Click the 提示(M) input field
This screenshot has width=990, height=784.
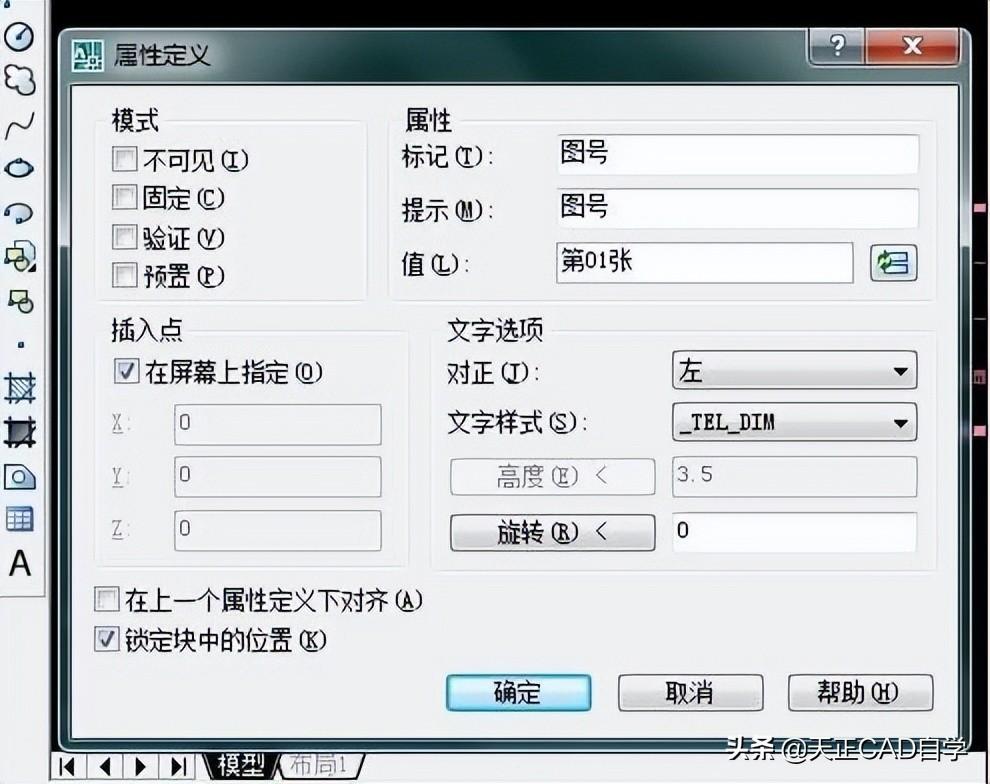tap(737, 208)
